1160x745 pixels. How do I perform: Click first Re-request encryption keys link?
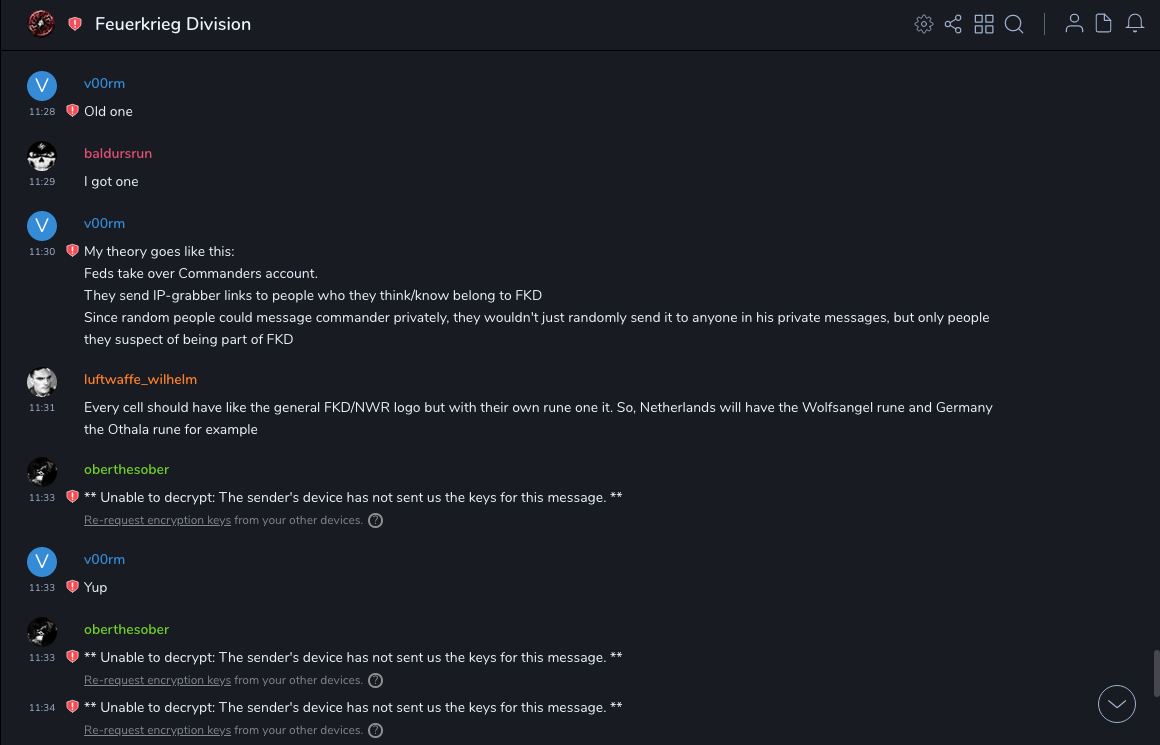coord(157,520)
